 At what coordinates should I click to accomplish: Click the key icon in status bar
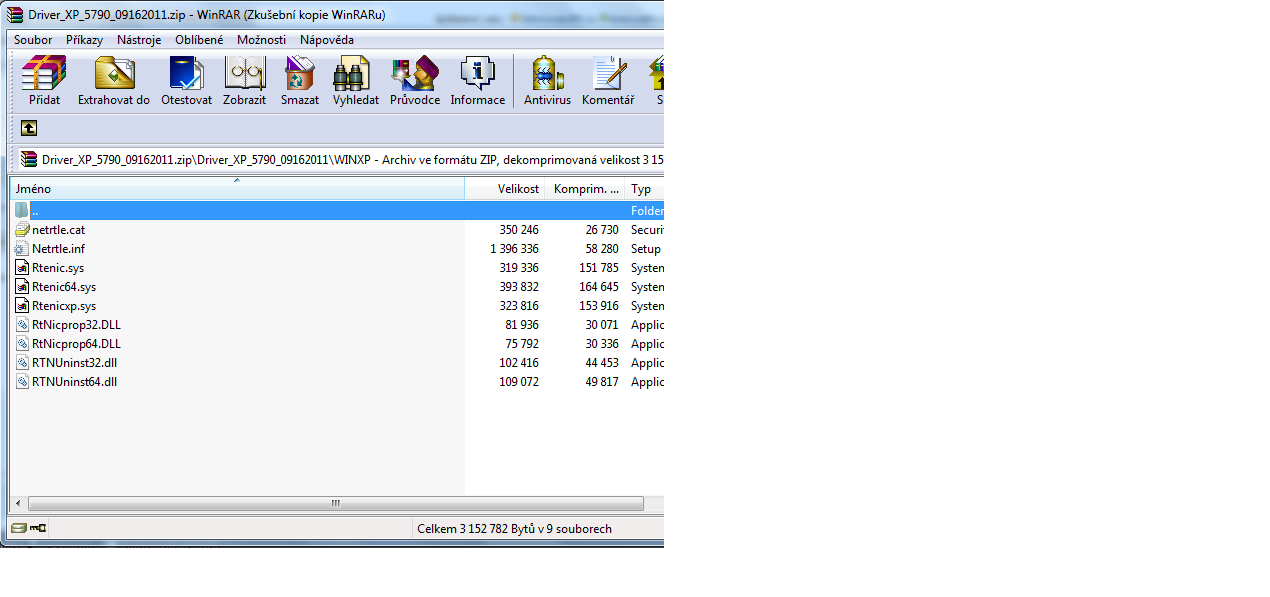coord(38,528)
